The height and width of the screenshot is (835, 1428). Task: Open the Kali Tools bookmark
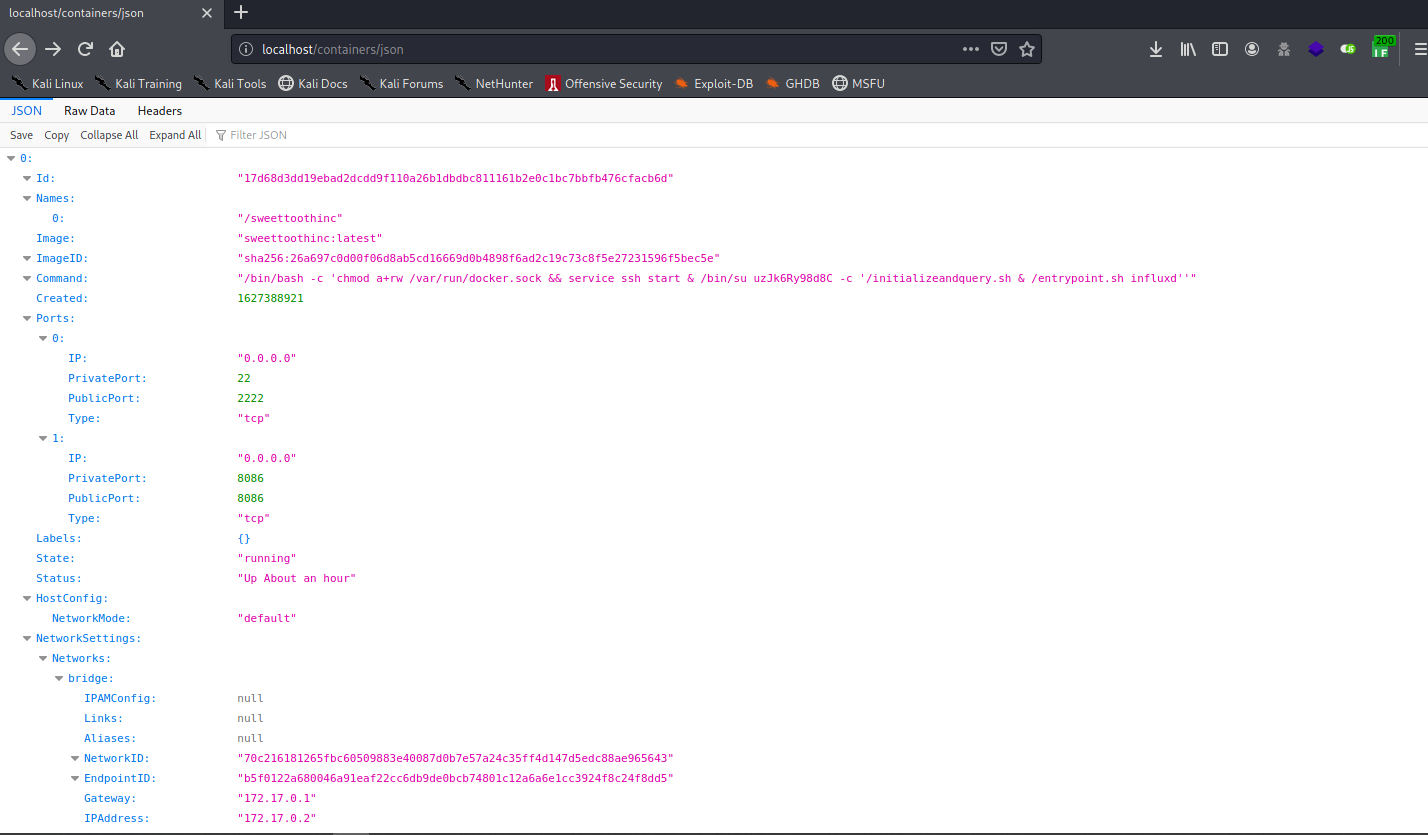pos(230,83)
